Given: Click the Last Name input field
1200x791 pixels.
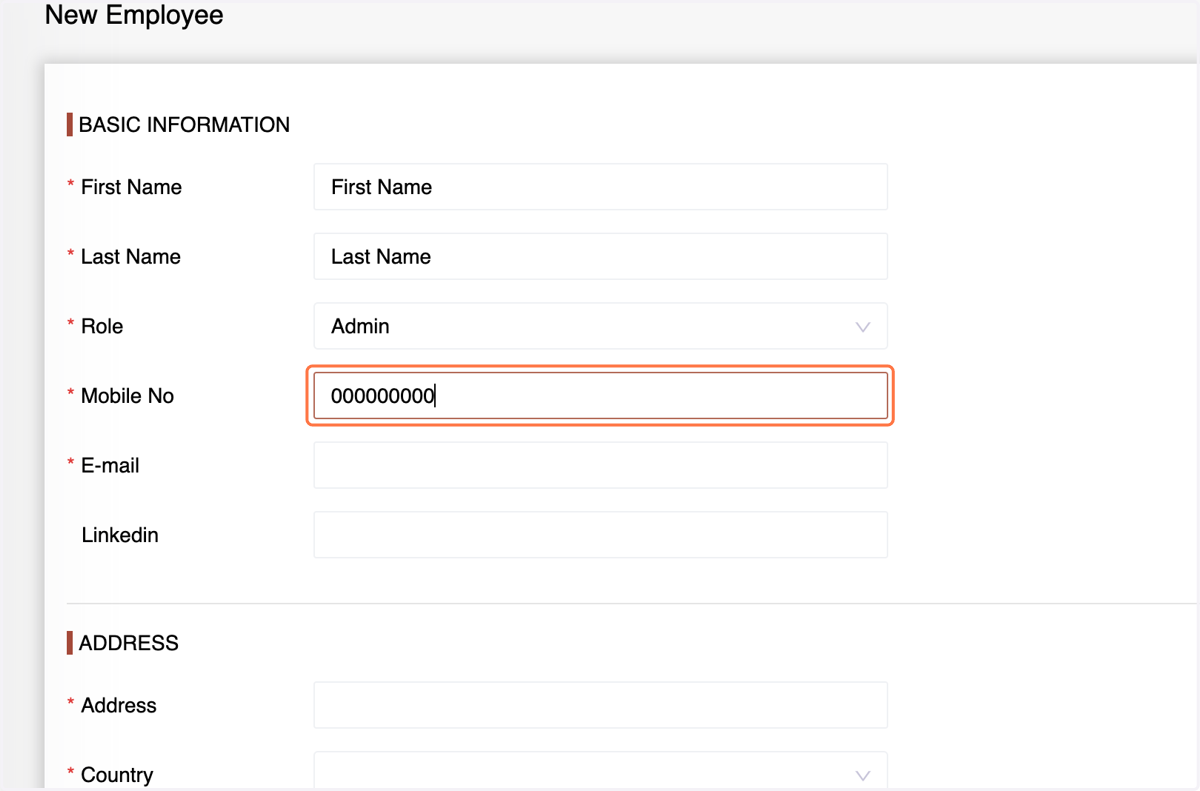Looking at the screenshot, I should point(600,256).
